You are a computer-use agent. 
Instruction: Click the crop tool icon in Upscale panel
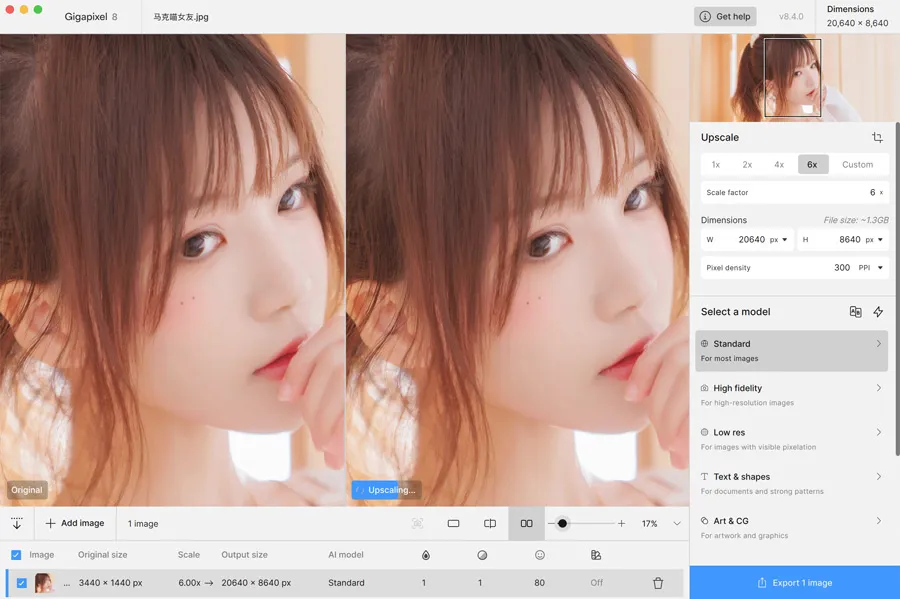tap(877, 138)
